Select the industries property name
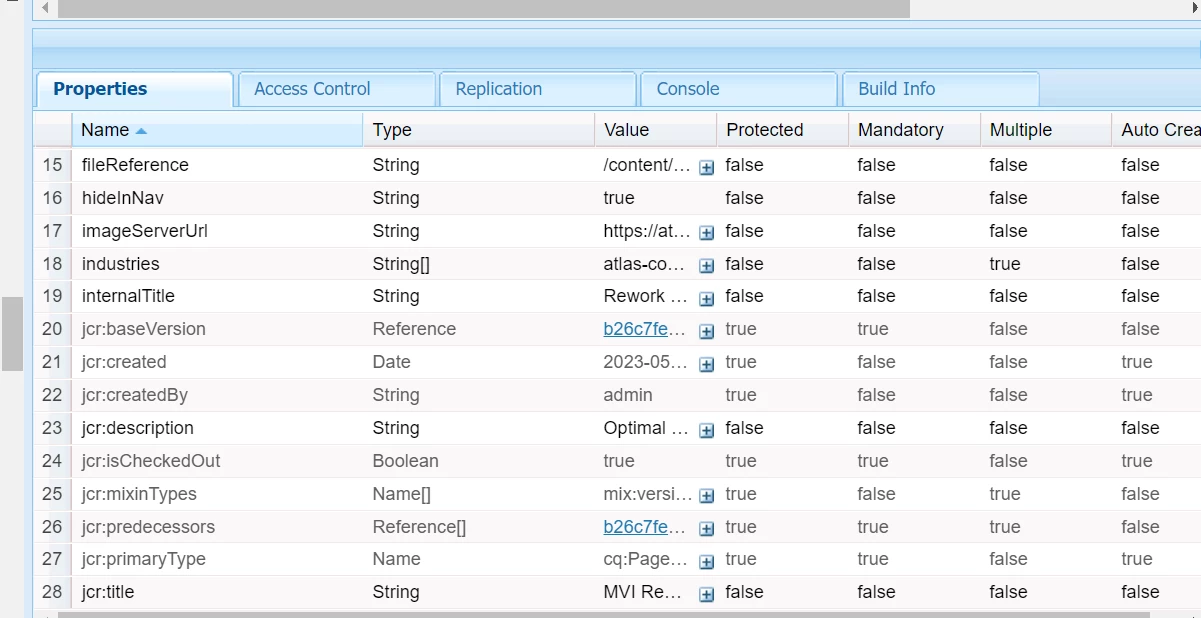This screenshot has height=618, width=1201. [x=120, y=264]
